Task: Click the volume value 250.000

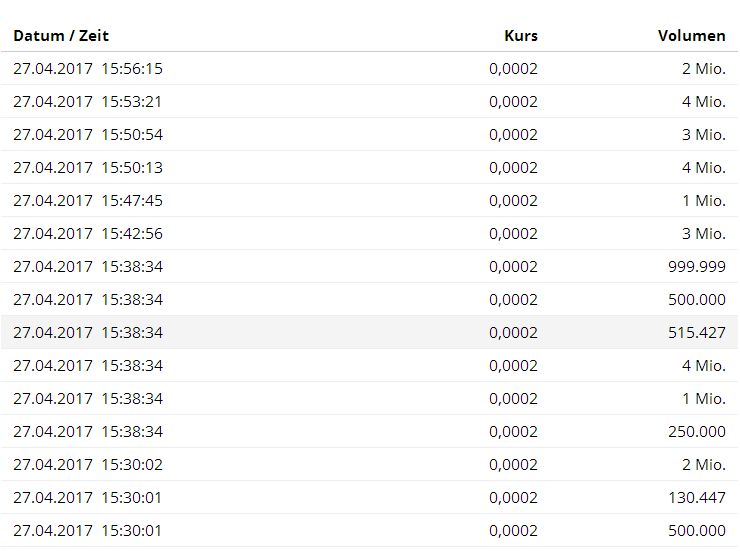Action: 696,432
